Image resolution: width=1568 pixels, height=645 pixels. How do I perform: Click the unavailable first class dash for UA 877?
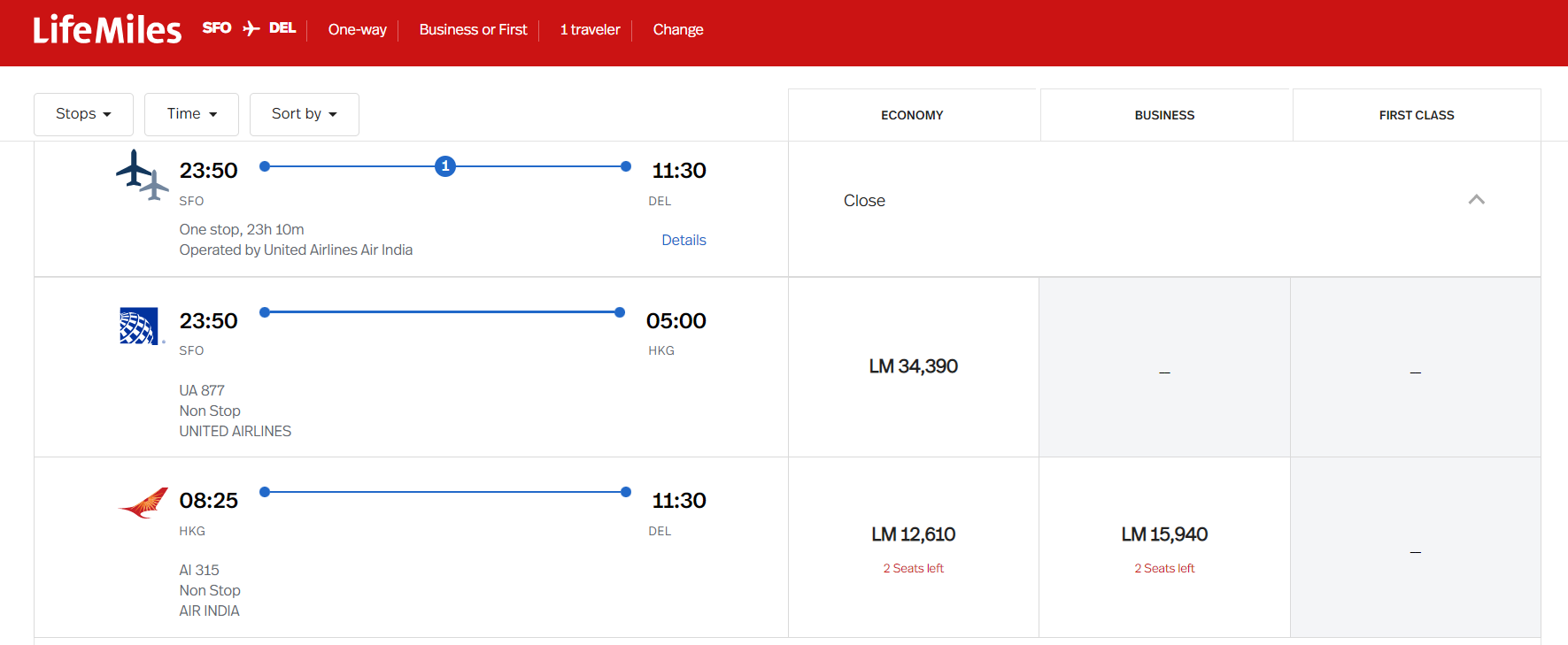(1416, 372)
